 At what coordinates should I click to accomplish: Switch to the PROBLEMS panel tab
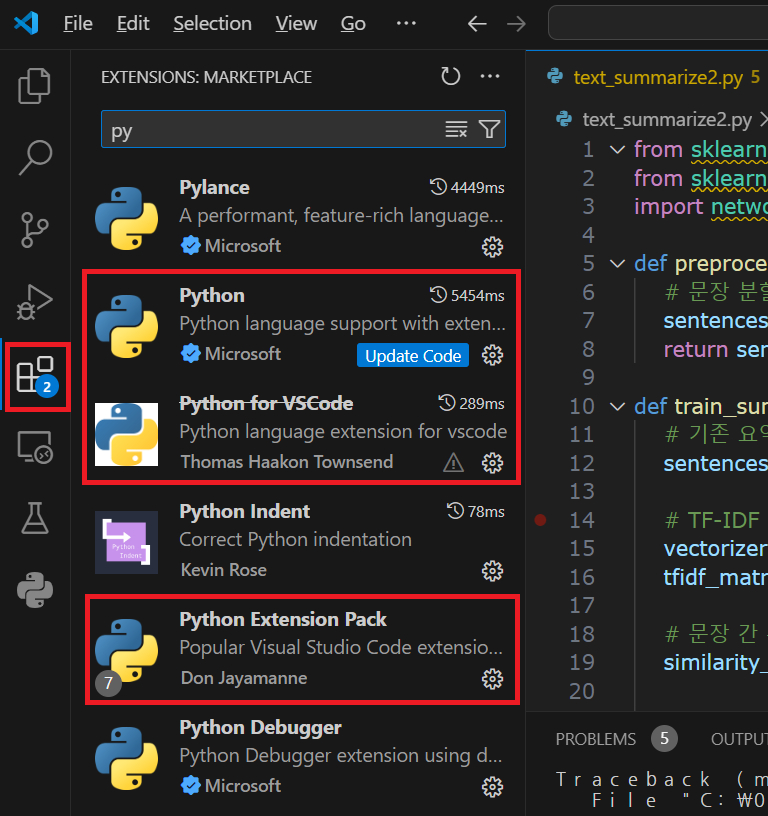tap(595, 739)
